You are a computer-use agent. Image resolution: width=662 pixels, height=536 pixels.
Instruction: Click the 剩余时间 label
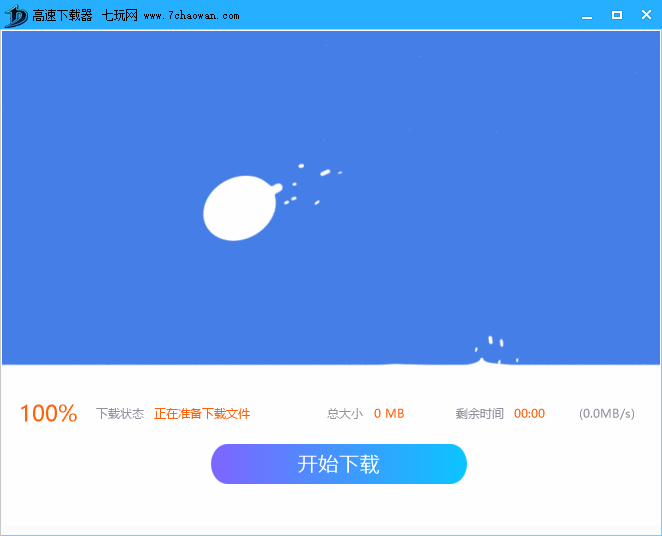point(480,414)
